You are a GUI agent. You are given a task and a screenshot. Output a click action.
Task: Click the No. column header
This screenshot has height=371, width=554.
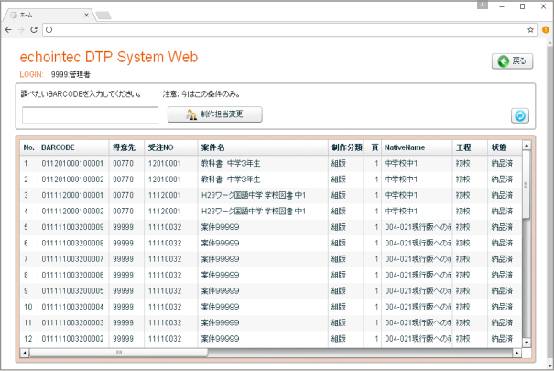(29, 148)
